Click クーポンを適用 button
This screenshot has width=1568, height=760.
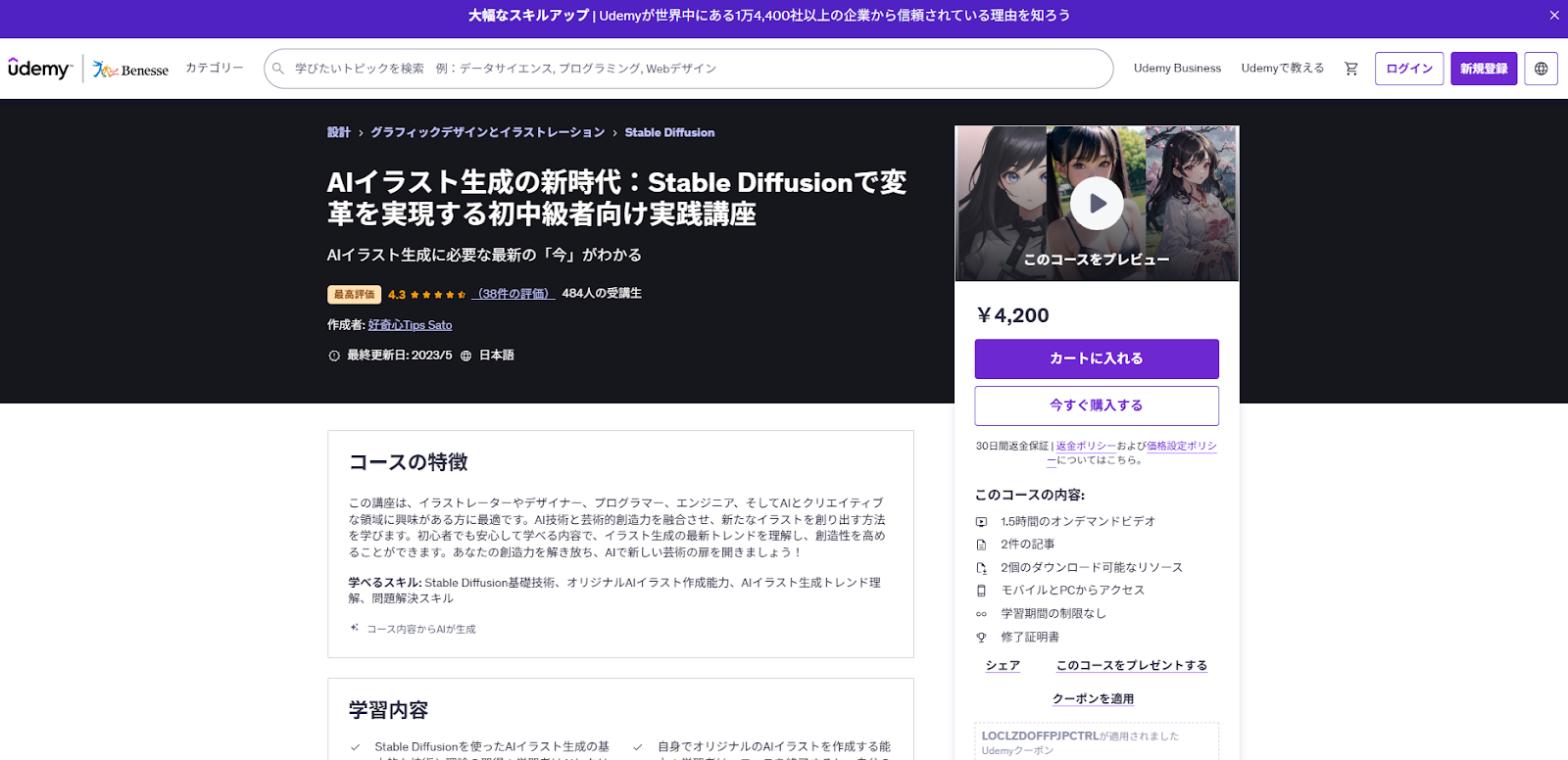1093,699
